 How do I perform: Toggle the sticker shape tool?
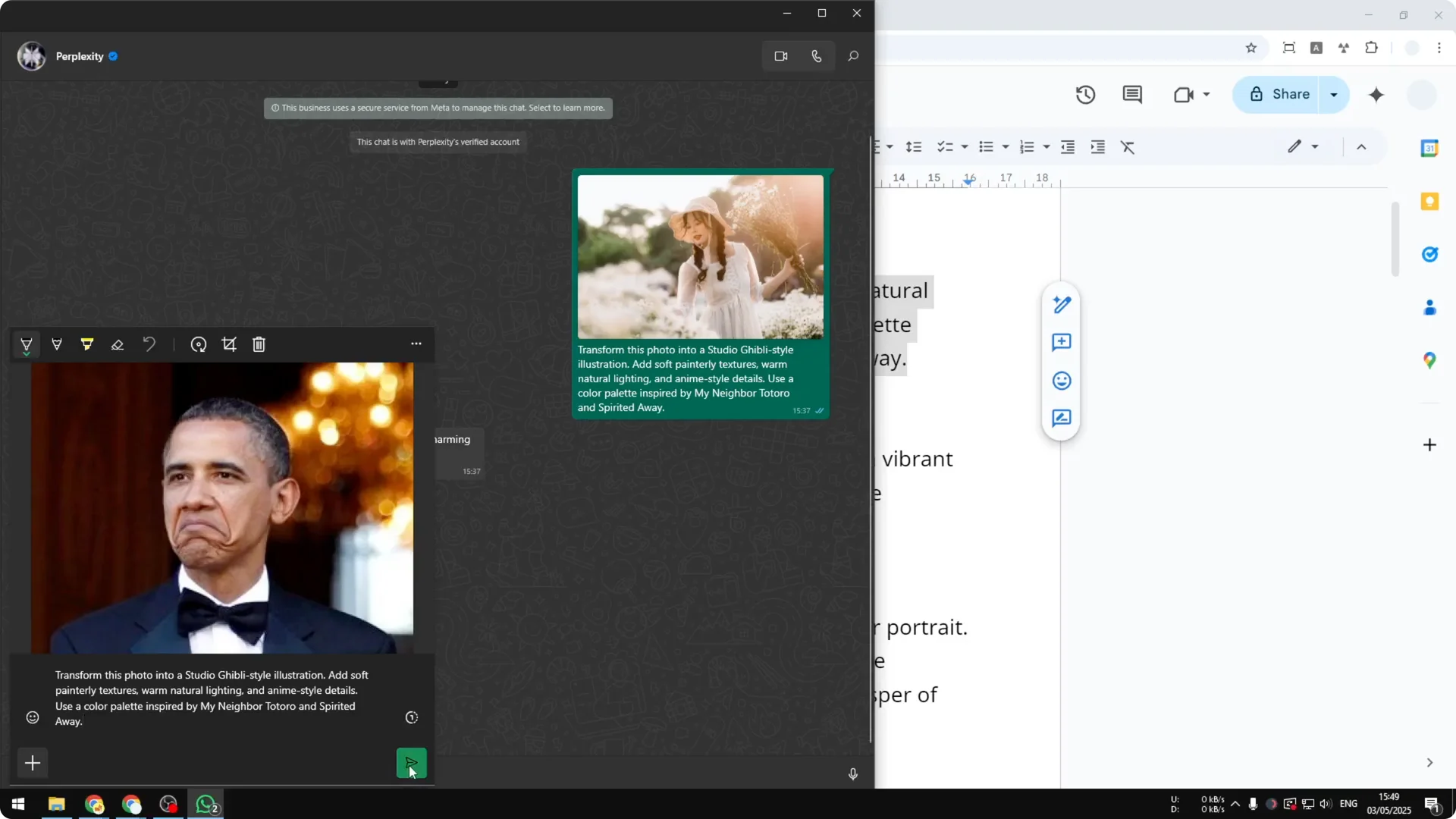[199, 345]
